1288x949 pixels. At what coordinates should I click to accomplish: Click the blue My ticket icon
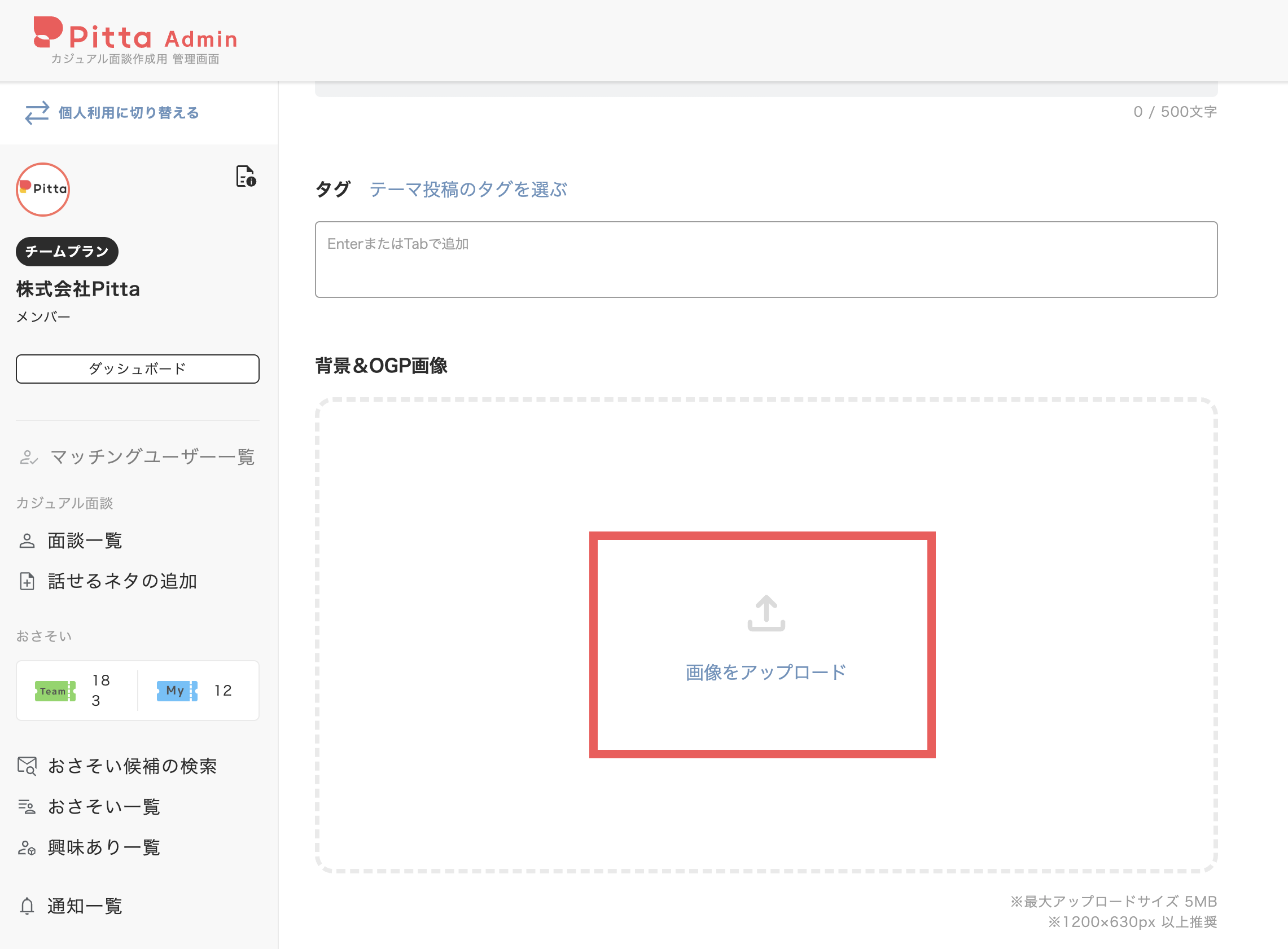[x=177, y=691]
